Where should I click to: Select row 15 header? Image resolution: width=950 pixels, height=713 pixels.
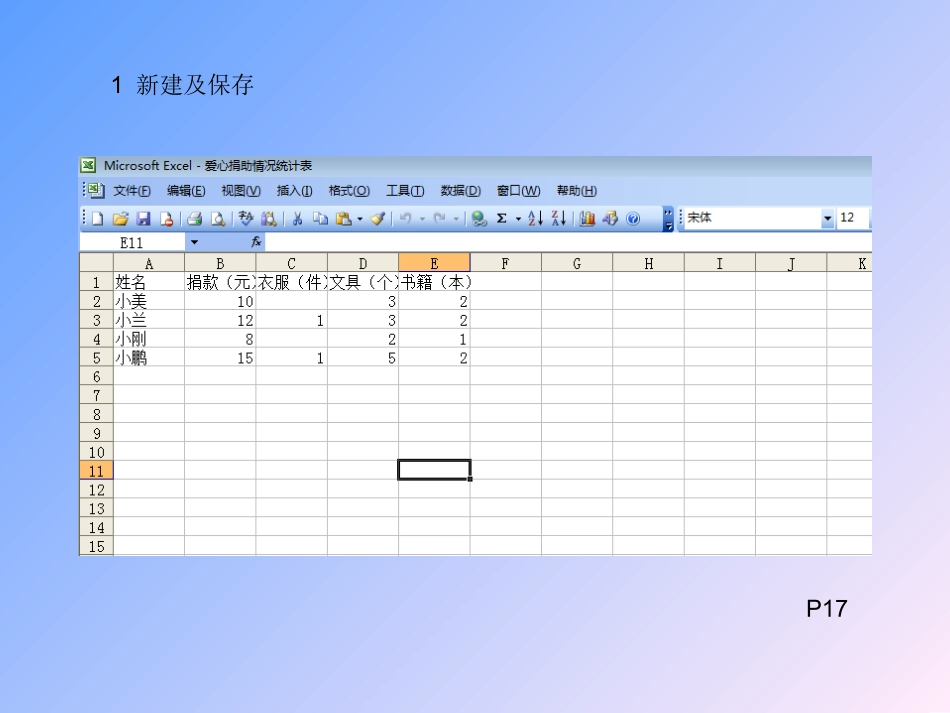pyautogui.click(x=96, y=546)
